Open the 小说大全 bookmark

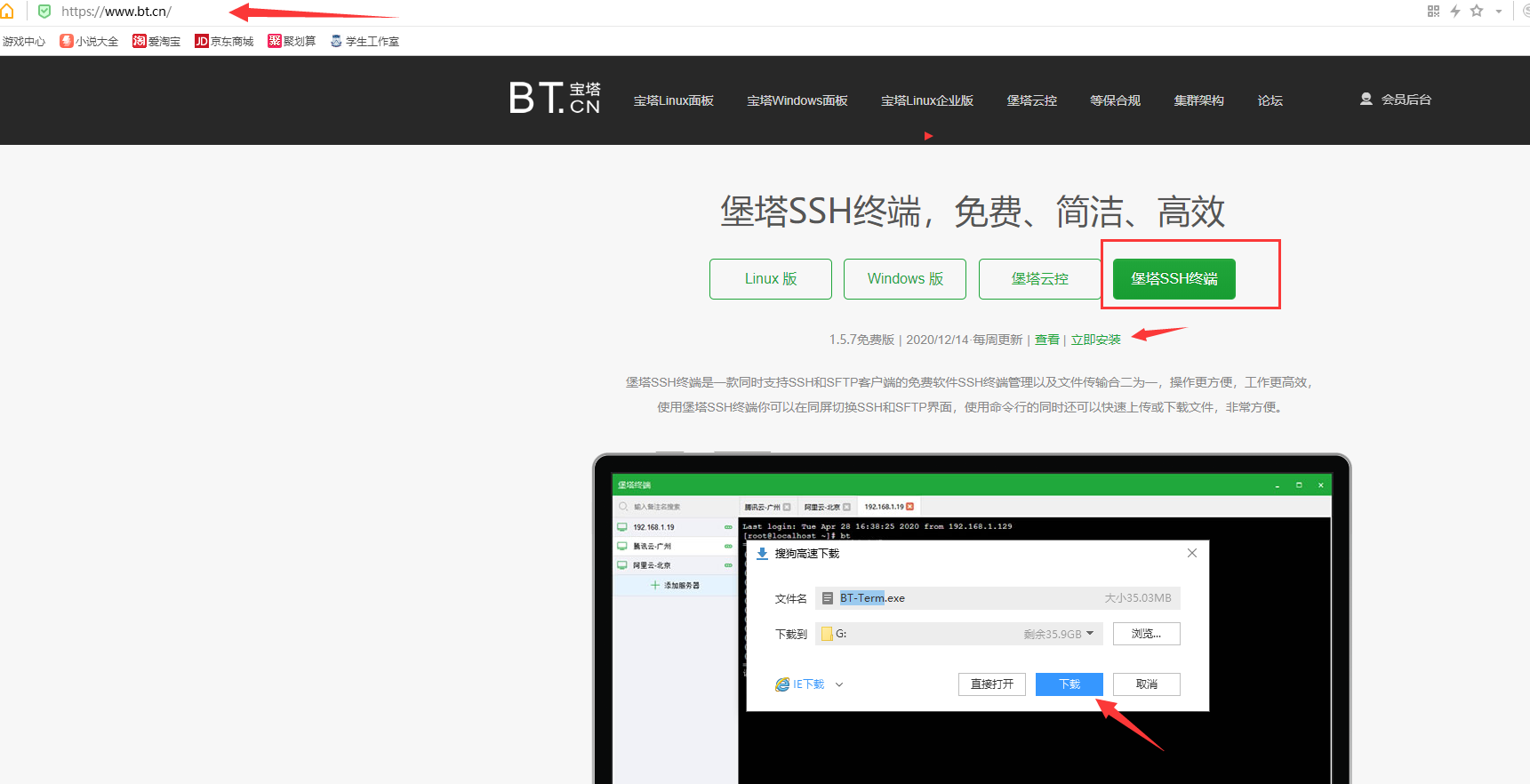click(x=89, y=42)
